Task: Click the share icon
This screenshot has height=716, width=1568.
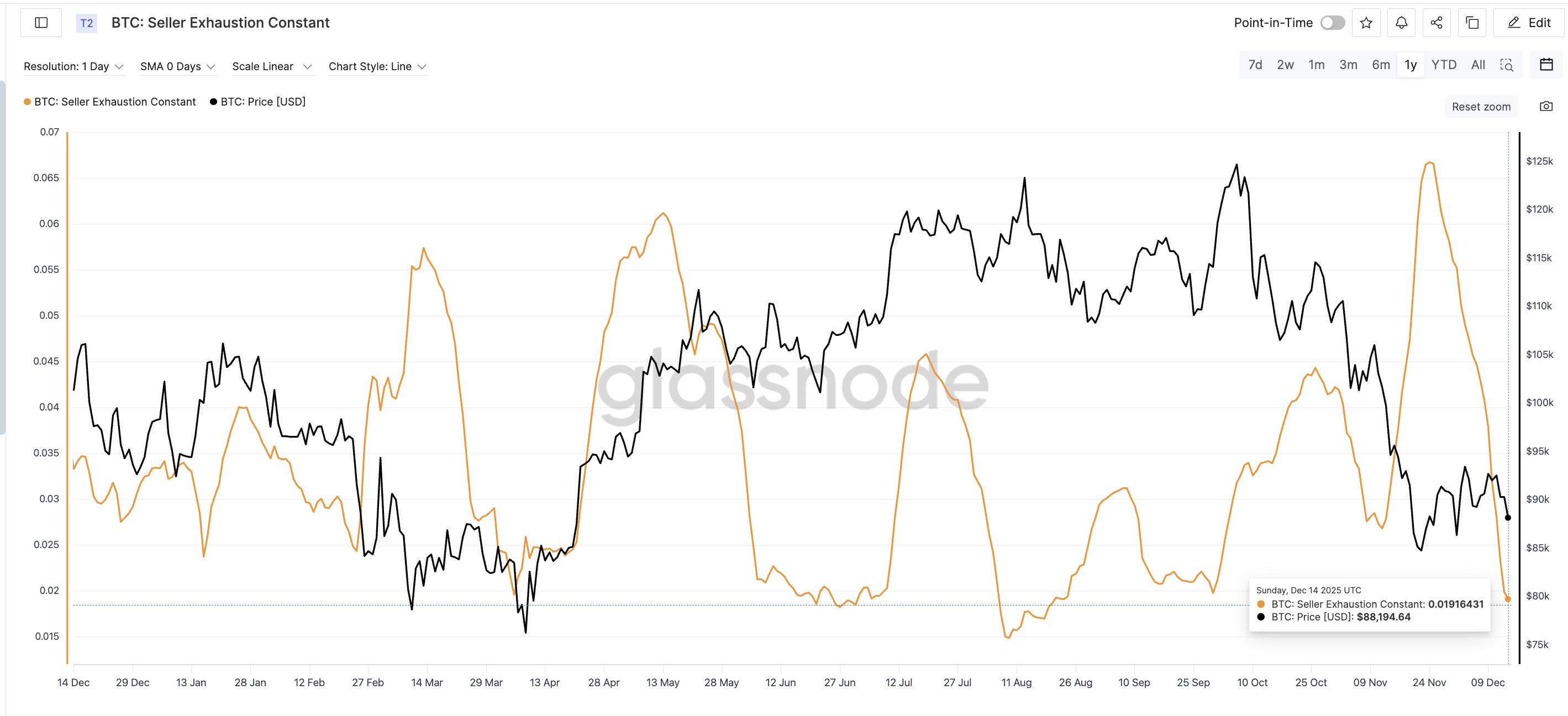Action: (x=1437, y=23)
